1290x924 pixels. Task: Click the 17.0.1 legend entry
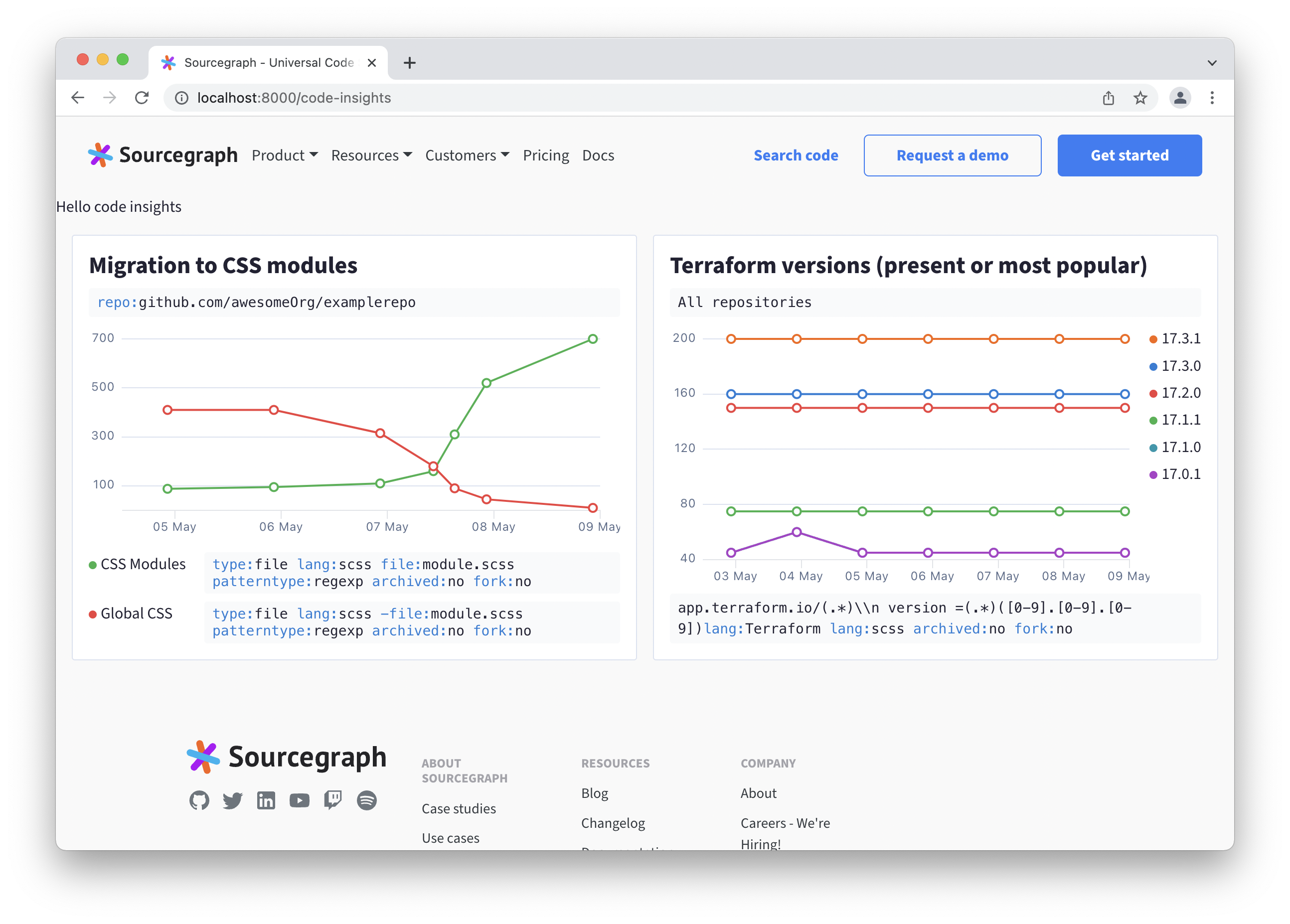(x=1175, y=474)
